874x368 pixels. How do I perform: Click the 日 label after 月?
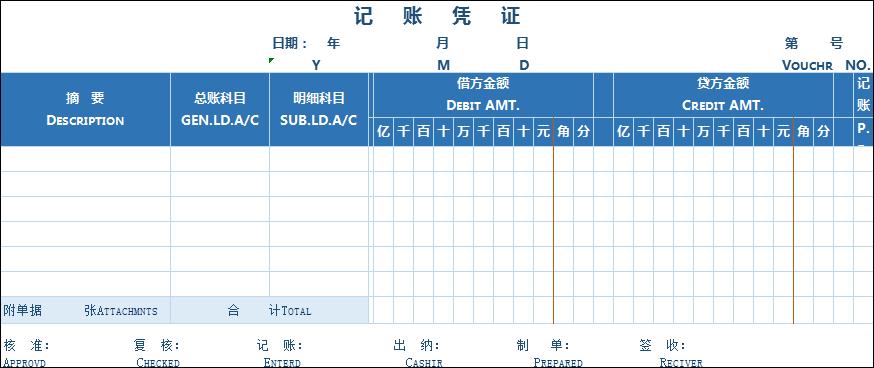click(522, 43)
